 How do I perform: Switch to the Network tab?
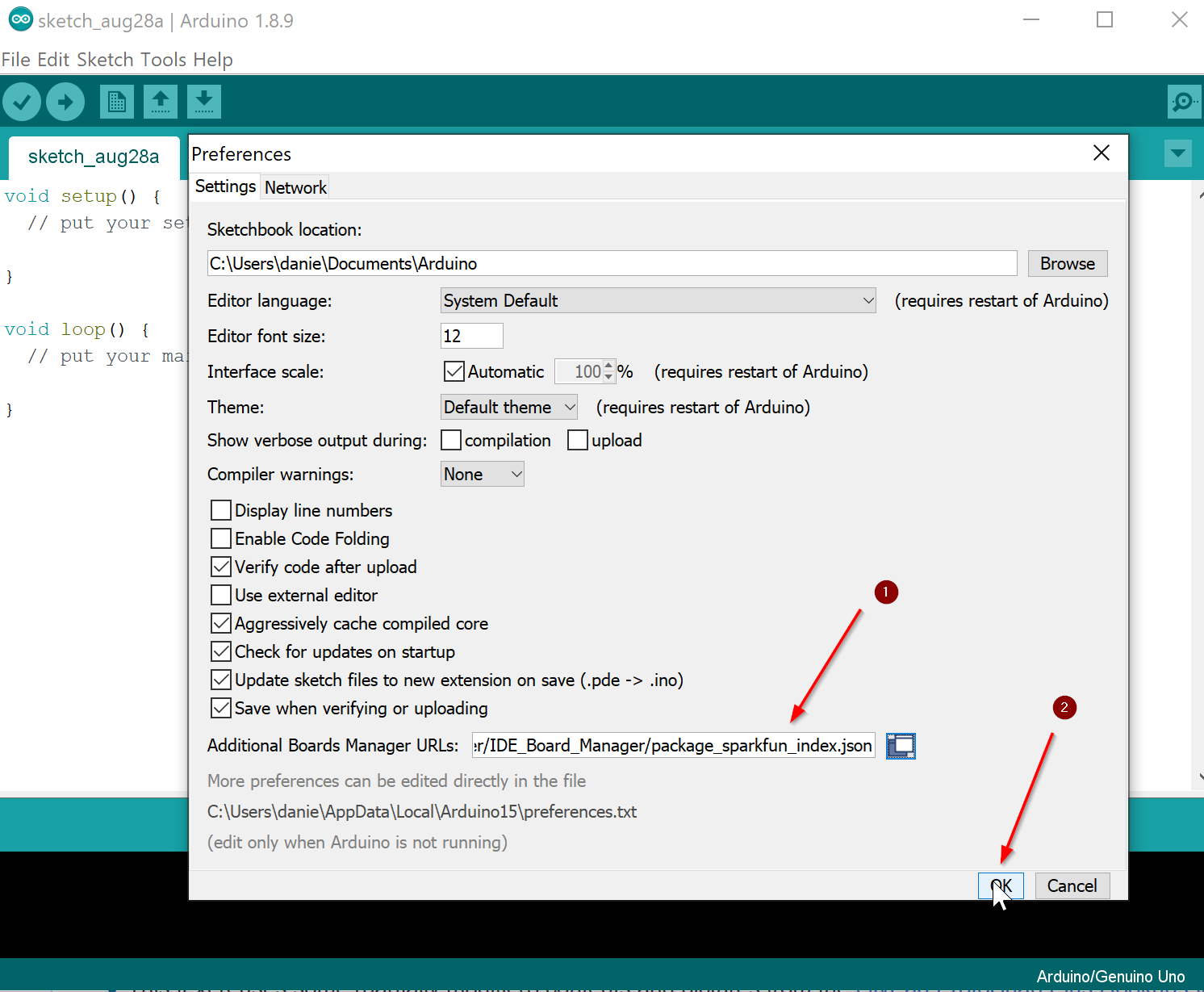[x=296, y=187]
